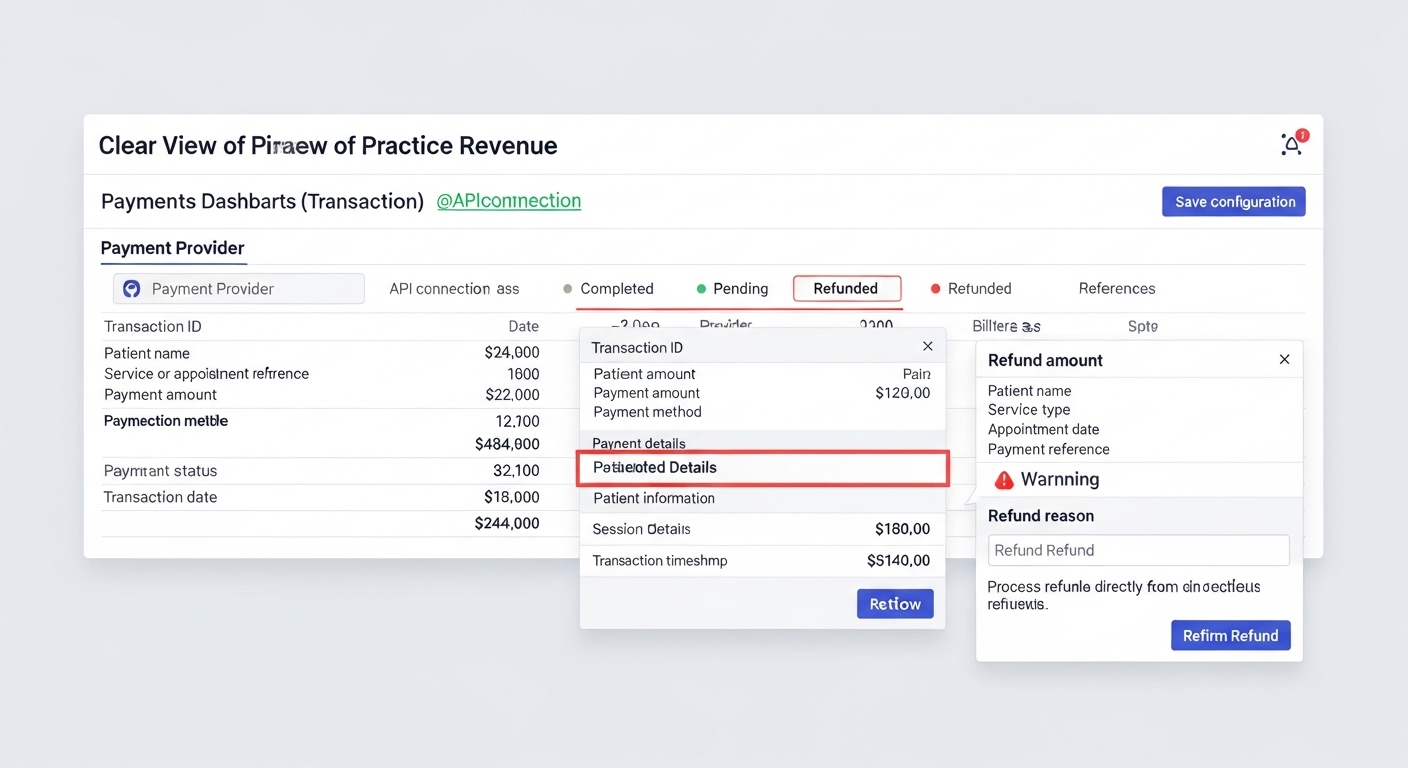Open the Payment Provider selector box
This screenshot has width=1408, height=768.
[x=238, y=289]
